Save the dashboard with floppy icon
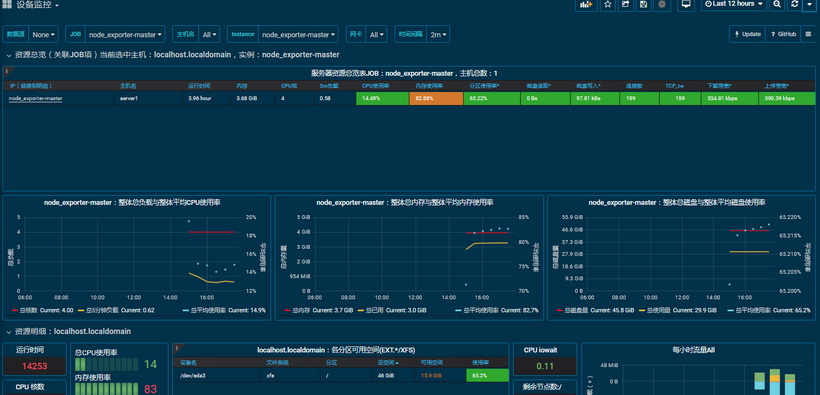The width and height of the screenshot is (820, 395). pos(644,4)
